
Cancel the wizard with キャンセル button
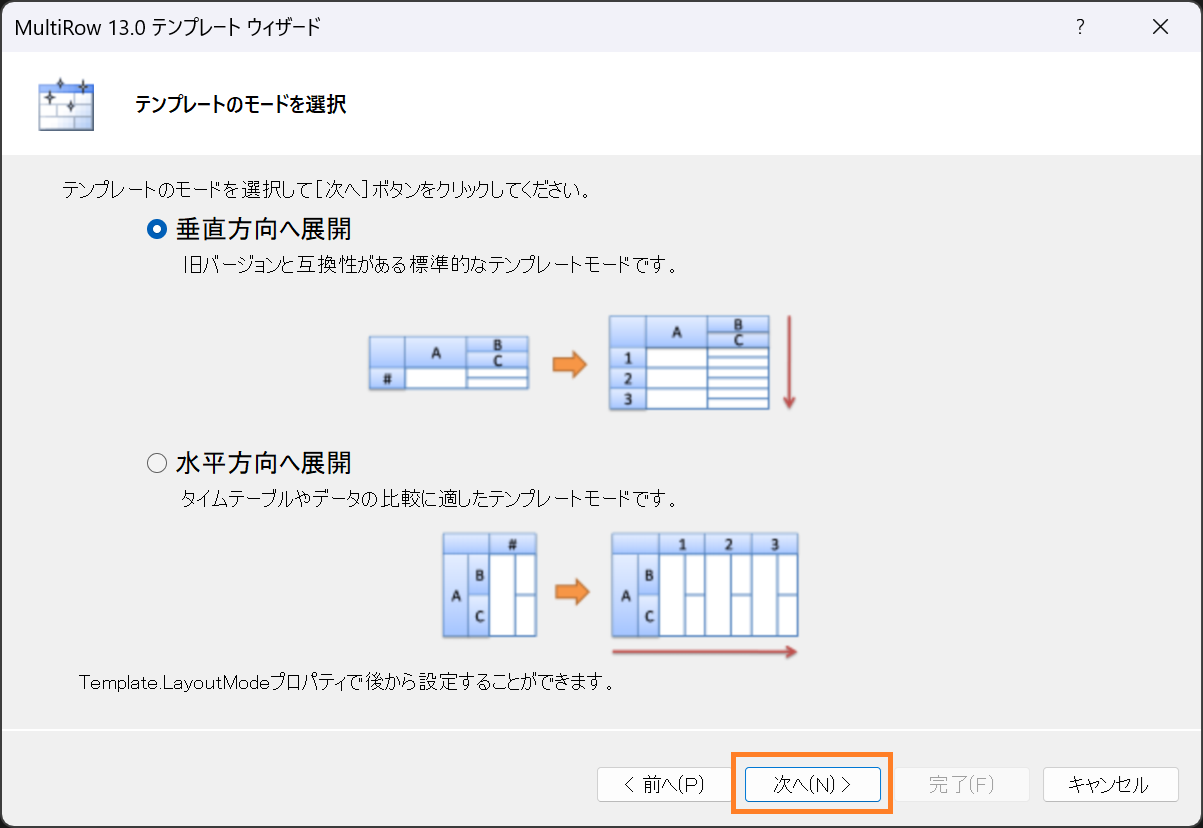pyautogui.click(x=1110, y=784)
